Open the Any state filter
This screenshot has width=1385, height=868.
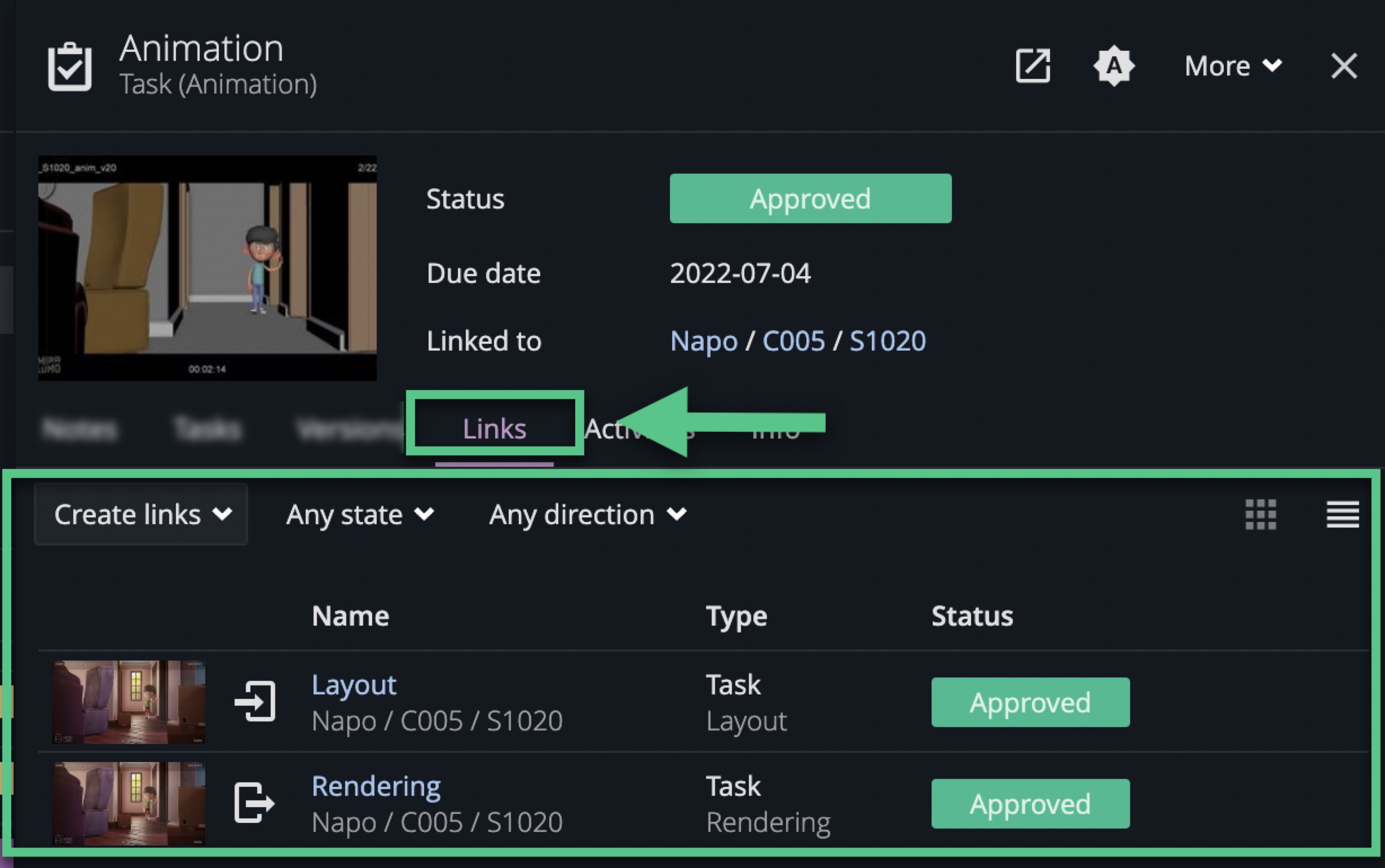click(360, 515)
